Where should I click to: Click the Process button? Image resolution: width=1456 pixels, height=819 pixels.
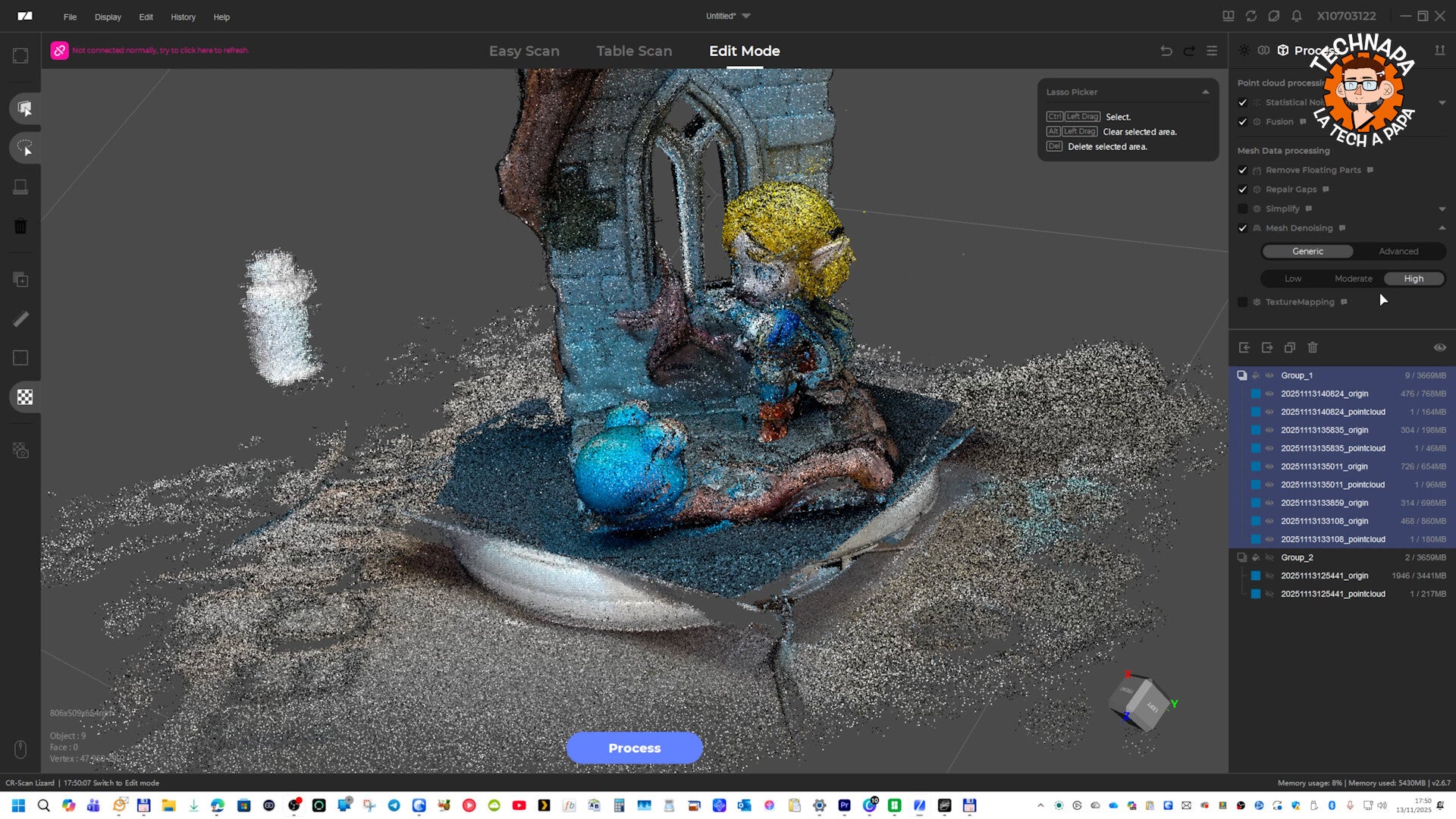click(634, 748)
